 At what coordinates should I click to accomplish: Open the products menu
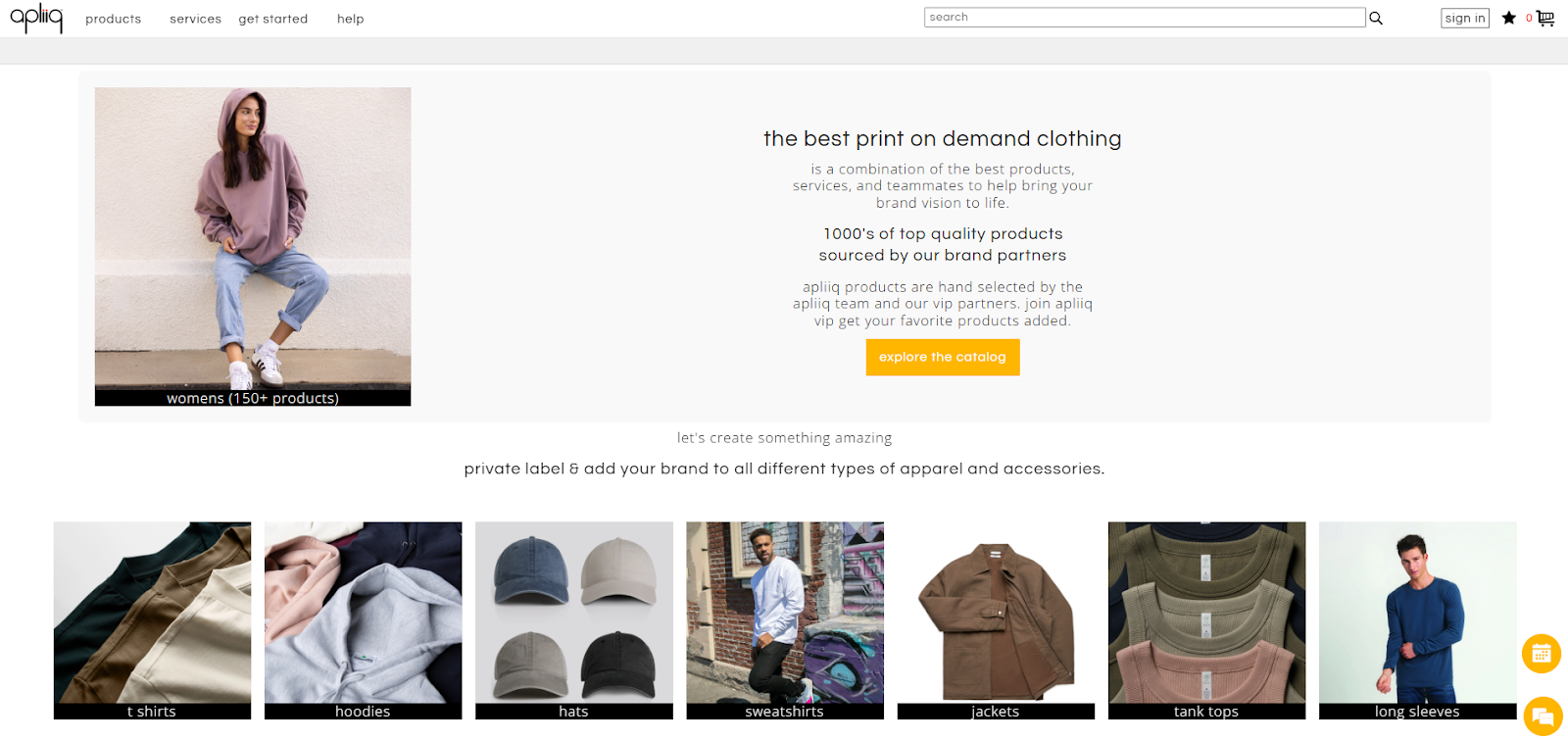coord(113,18)
